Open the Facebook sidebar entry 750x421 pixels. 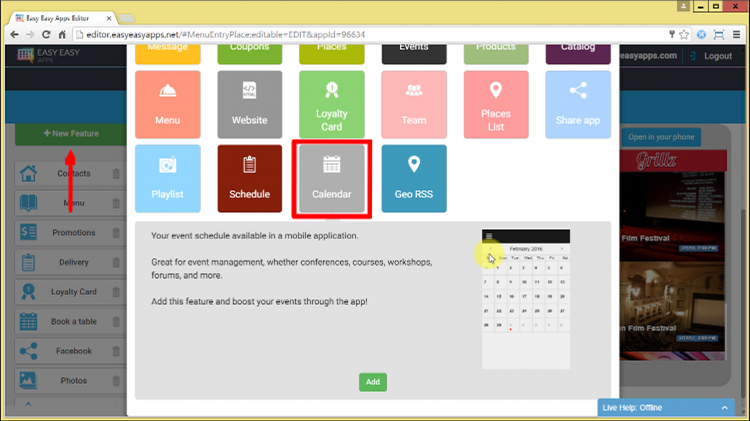pos(70,351)
